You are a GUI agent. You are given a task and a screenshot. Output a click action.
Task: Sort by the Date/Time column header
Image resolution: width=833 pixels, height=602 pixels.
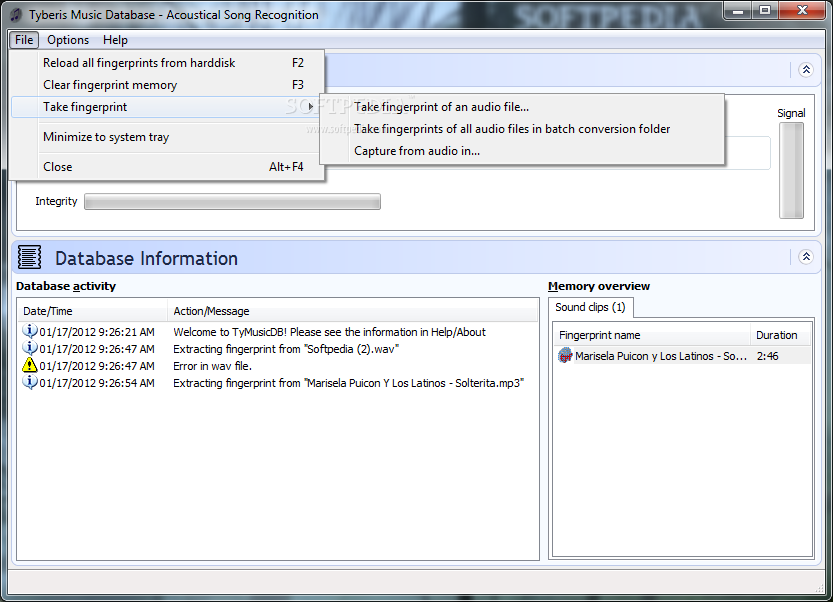pos(92,311)
